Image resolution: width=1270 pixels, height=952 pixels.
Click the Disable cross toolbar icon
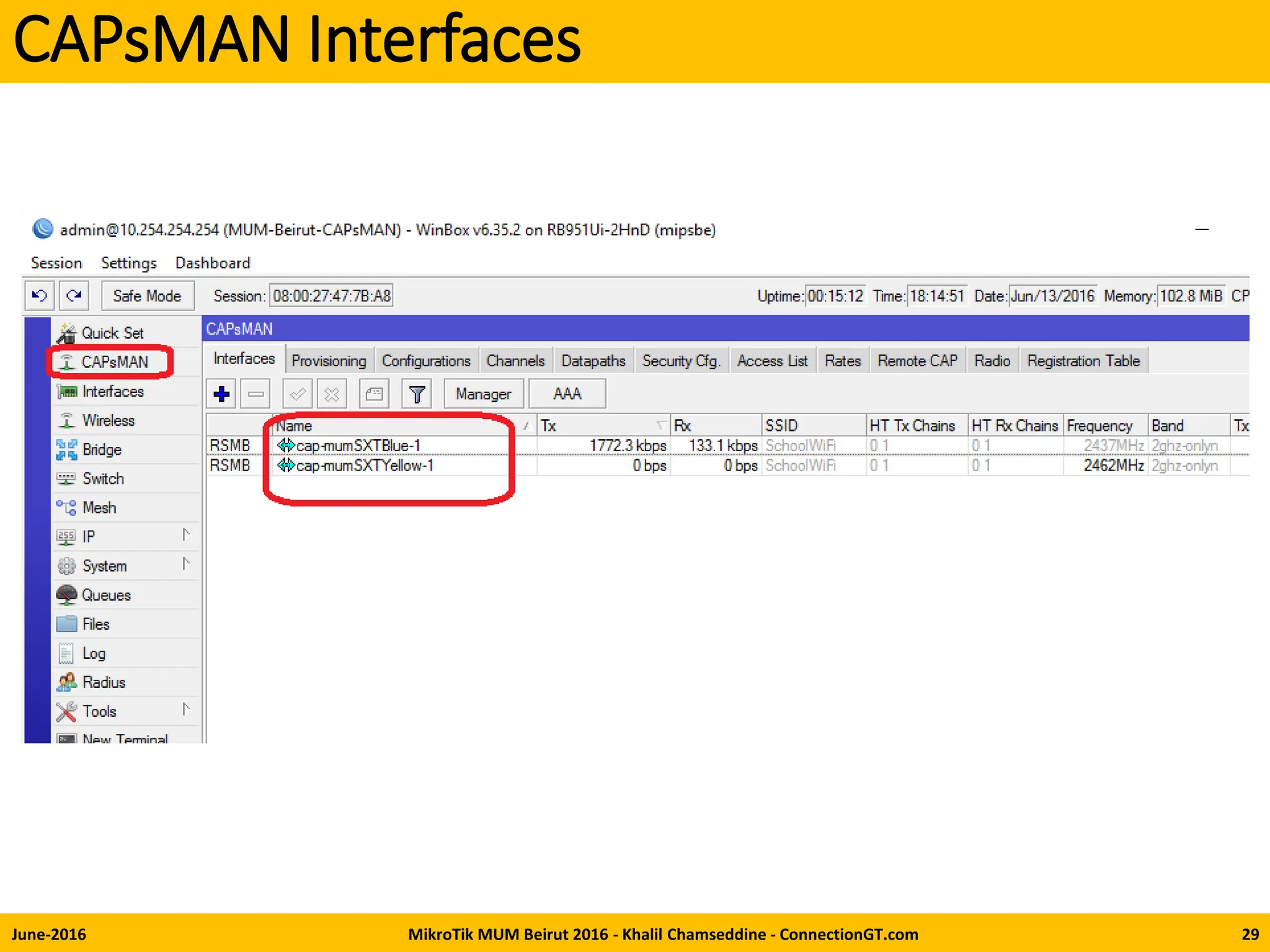[x=332, y=394]
